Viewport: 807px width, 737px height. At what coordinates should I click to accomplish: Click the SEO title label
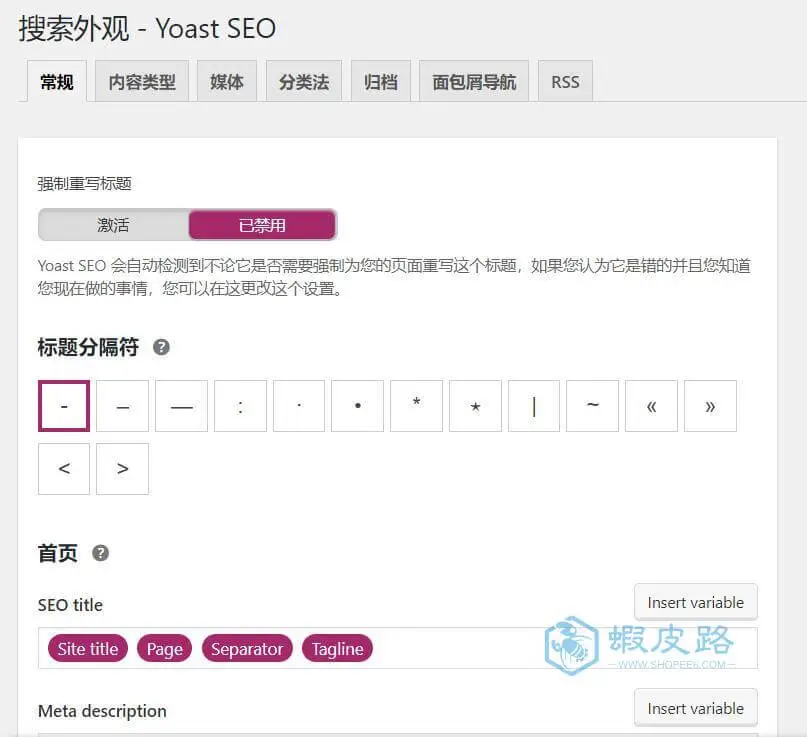70,605
